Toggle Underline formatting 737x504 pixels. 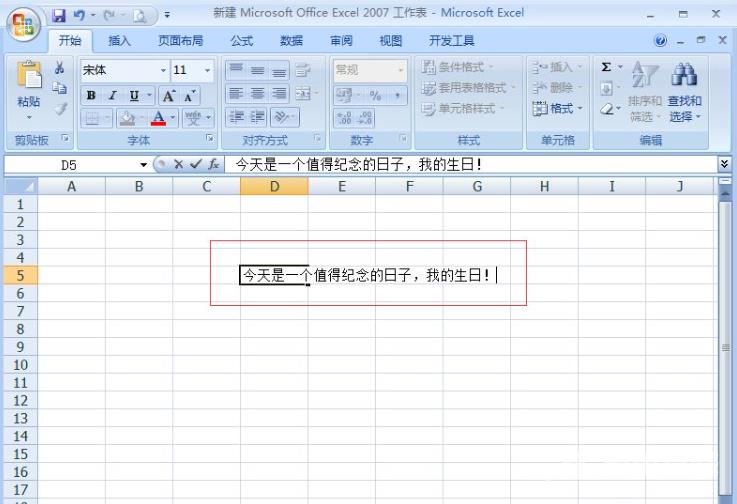tap(133, 96)
